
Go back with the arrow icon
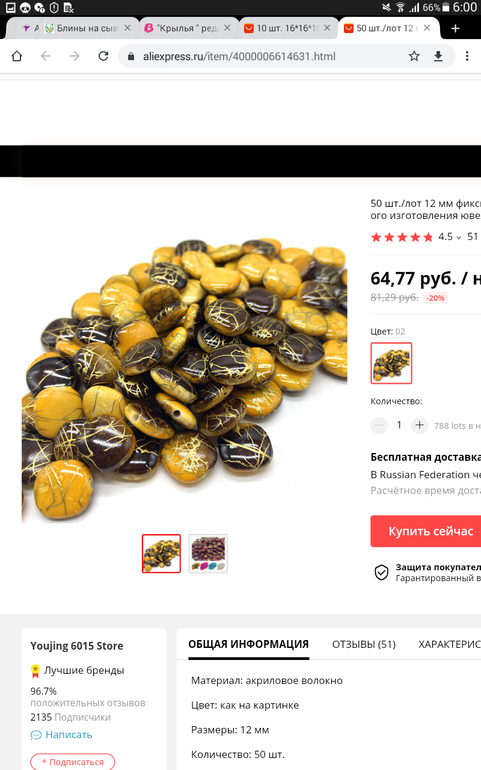coord(46,56)
